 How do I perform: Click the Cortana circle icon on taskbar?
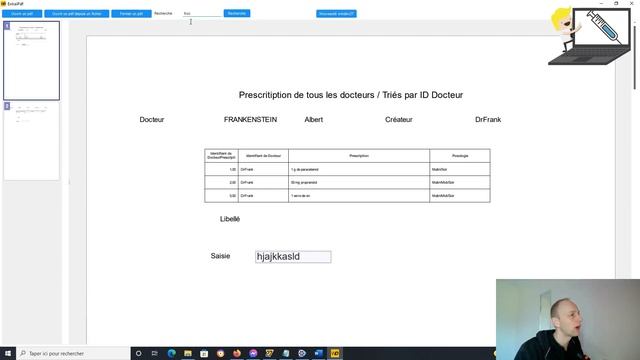tap(138, 353)
